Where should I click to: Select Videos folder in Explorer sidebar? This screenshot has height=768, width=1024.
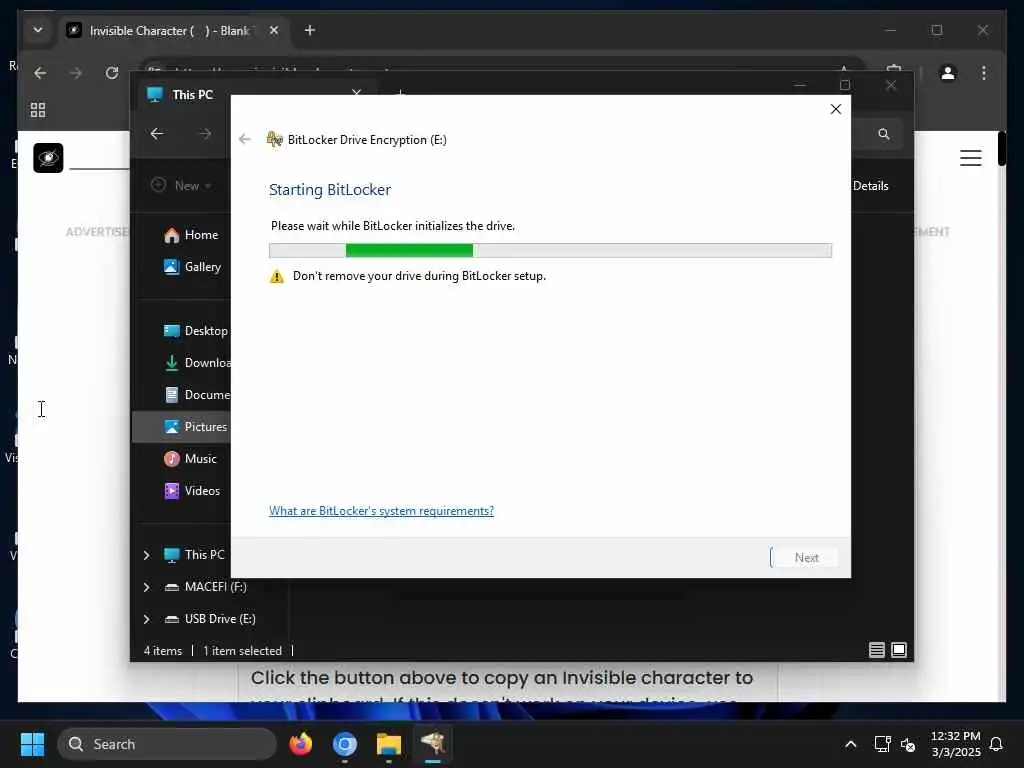191,490
